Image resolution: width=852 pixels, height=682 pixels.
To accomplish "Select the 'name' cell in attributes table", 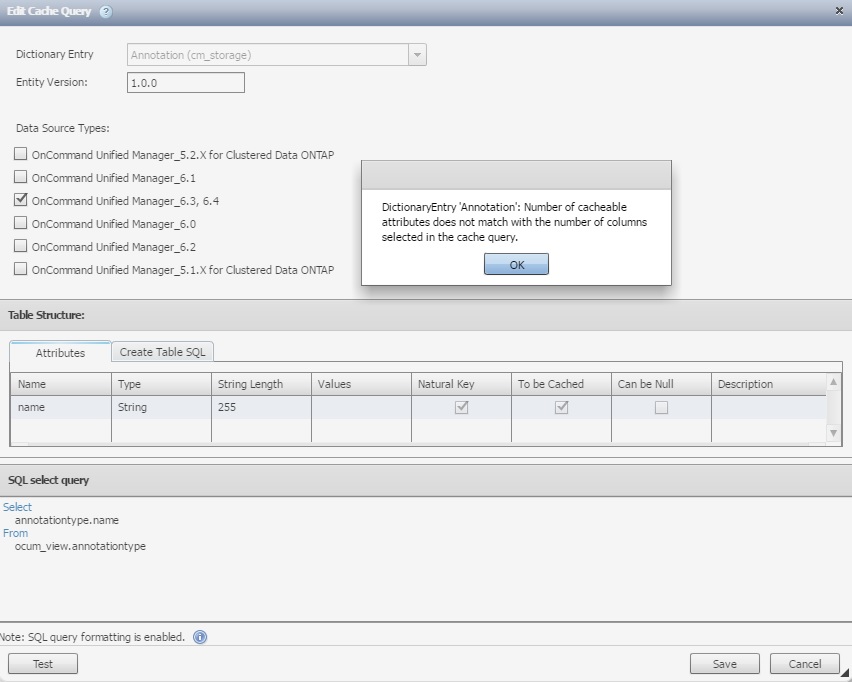I will point(61,407).
